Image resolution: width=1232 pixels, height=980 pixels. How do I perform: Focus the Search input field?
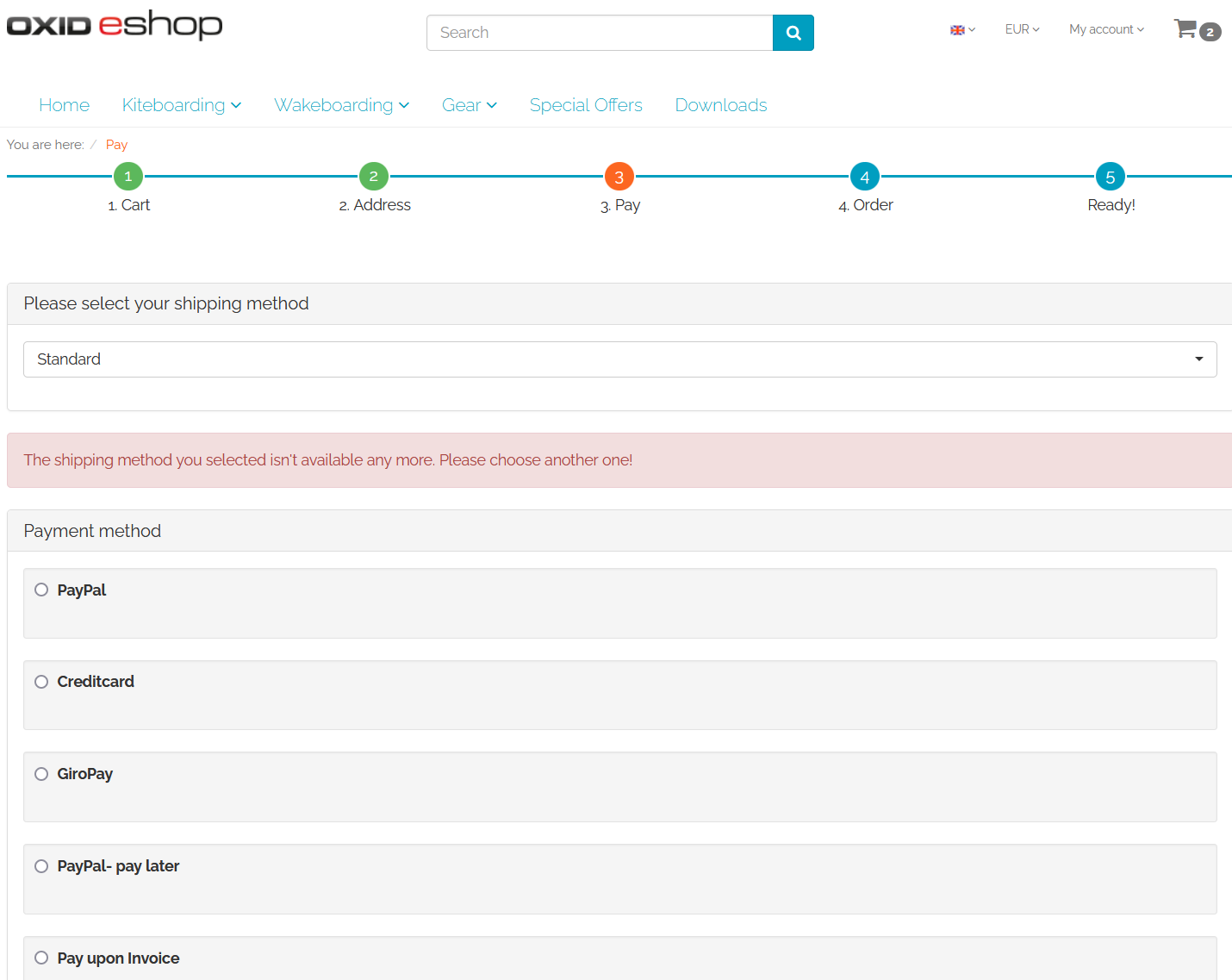pyautogui.click(x=600, y=33)
